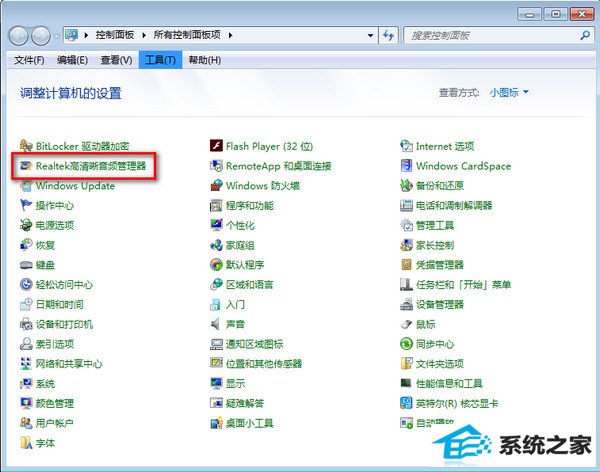Open the 设备和打印机 icon

26,324
